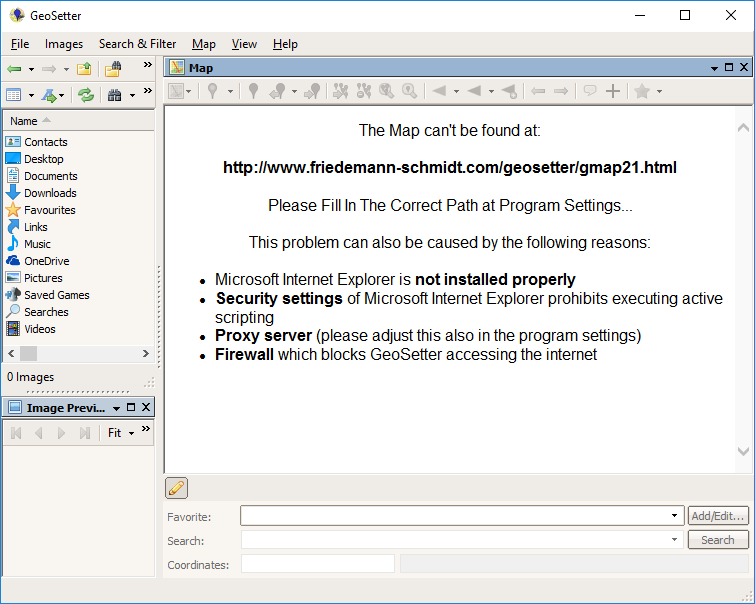Go to previous image in preview
This screenshot has height=604, width=755.
click(x=39, y=433)
